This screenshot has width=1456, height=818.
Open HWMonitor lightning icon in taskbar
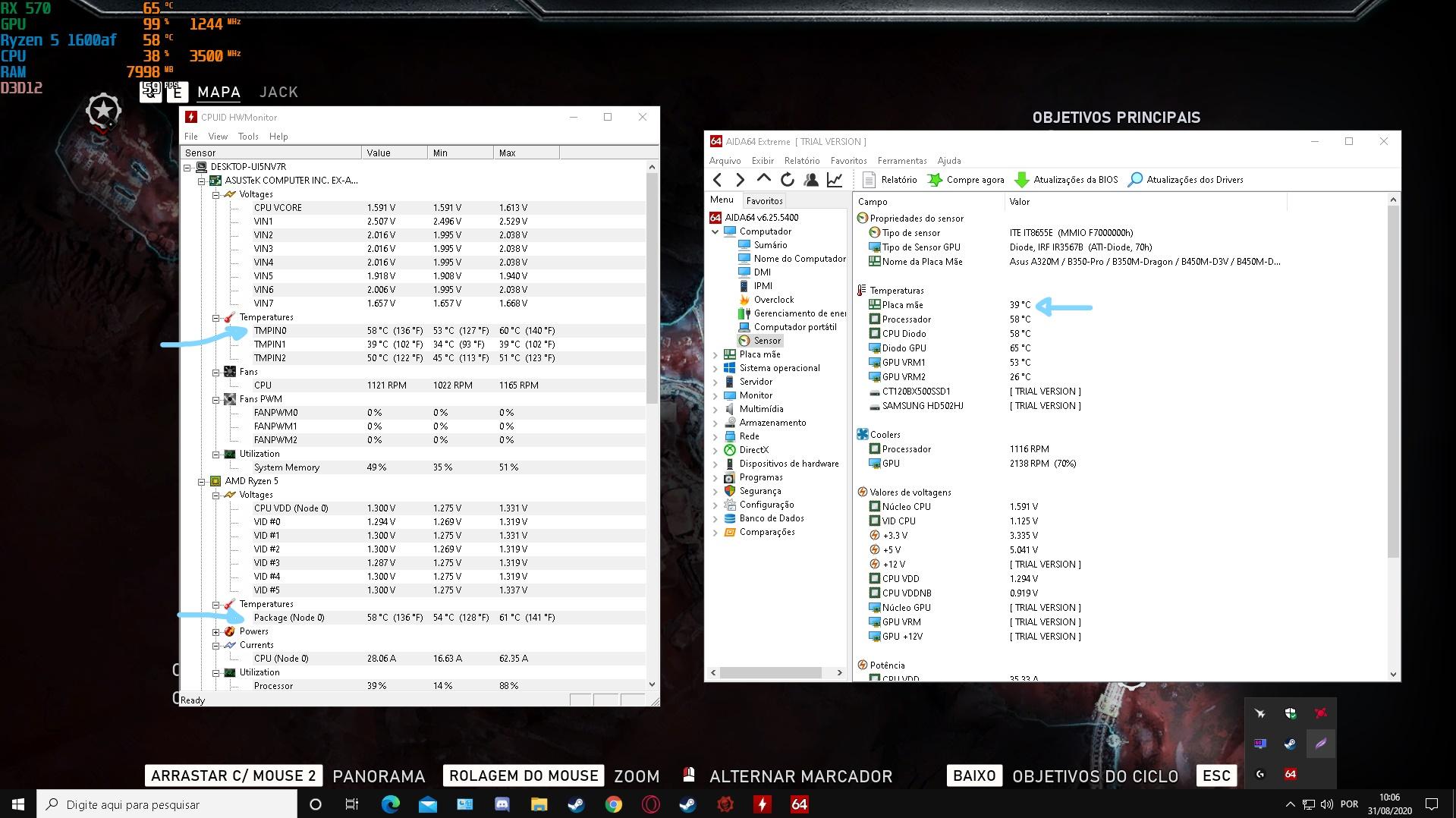[x=762, y=804]
